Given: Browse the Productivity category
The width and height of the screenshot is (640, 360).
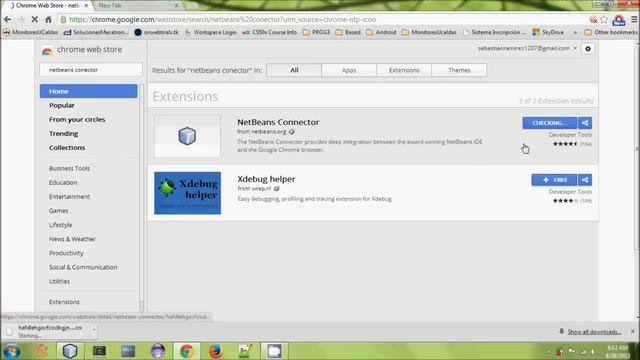Looking at the screenshot, I should [x=66, y=253].
